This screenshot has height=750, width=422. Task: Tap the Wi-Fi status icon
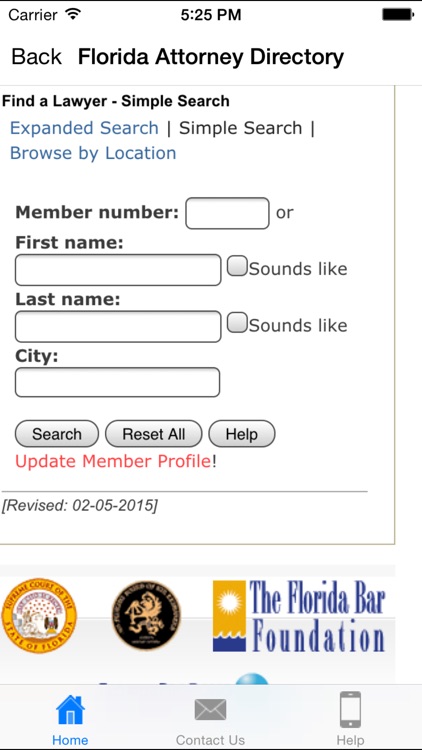(x=73, y=14)
